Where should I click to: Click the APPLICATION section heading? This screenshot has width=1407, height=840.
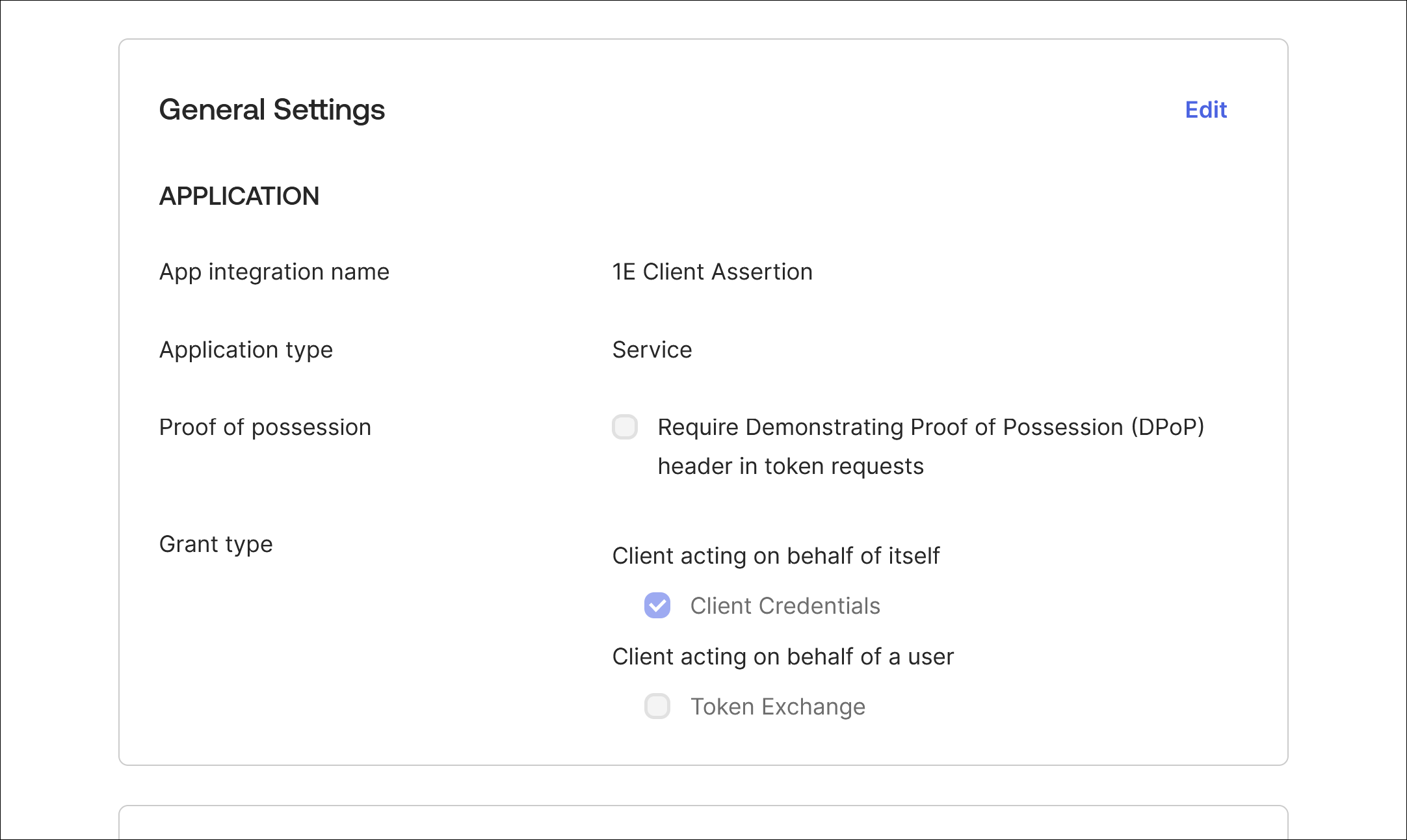click(x=239, y=196)
